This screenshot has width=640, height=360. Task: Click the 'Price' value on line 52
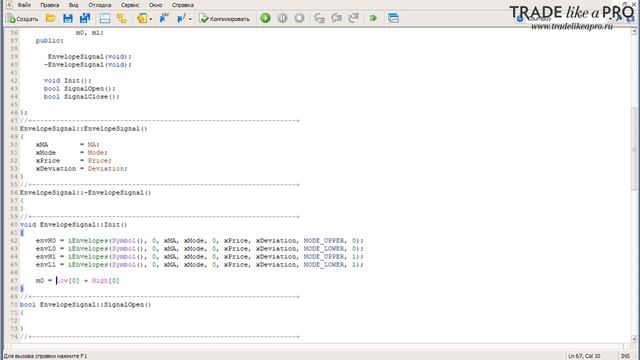[x=98, y=160]
